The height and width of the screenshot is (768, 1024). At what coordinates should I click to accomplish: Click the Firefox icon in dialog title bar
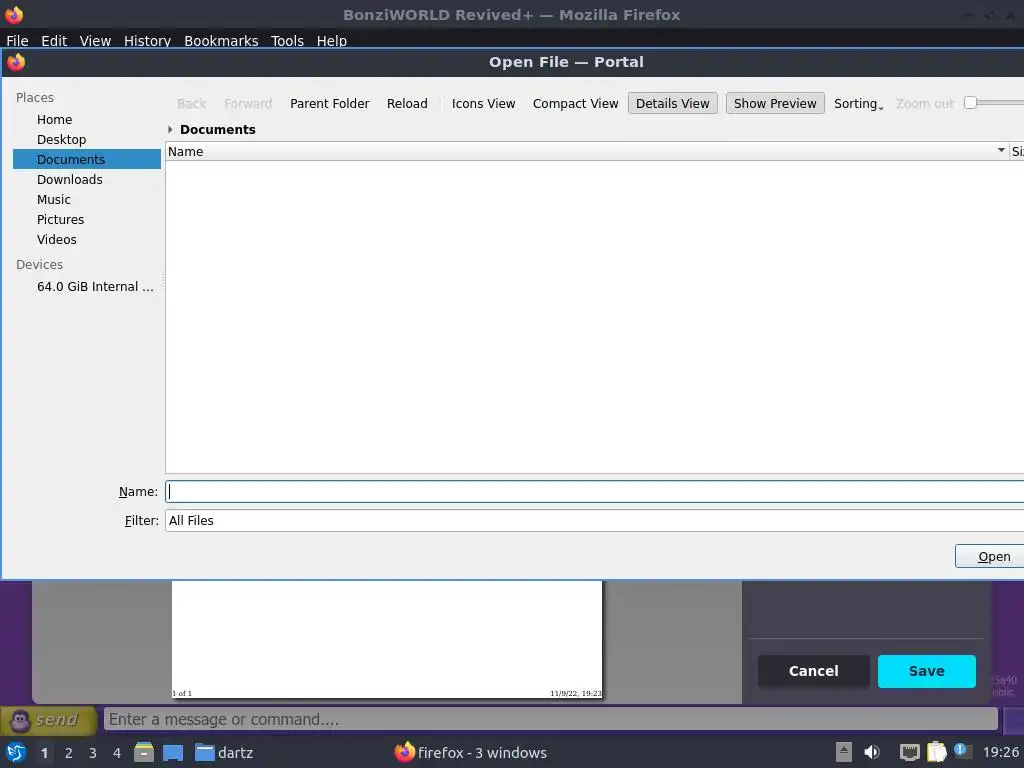(x=16, y=62)
